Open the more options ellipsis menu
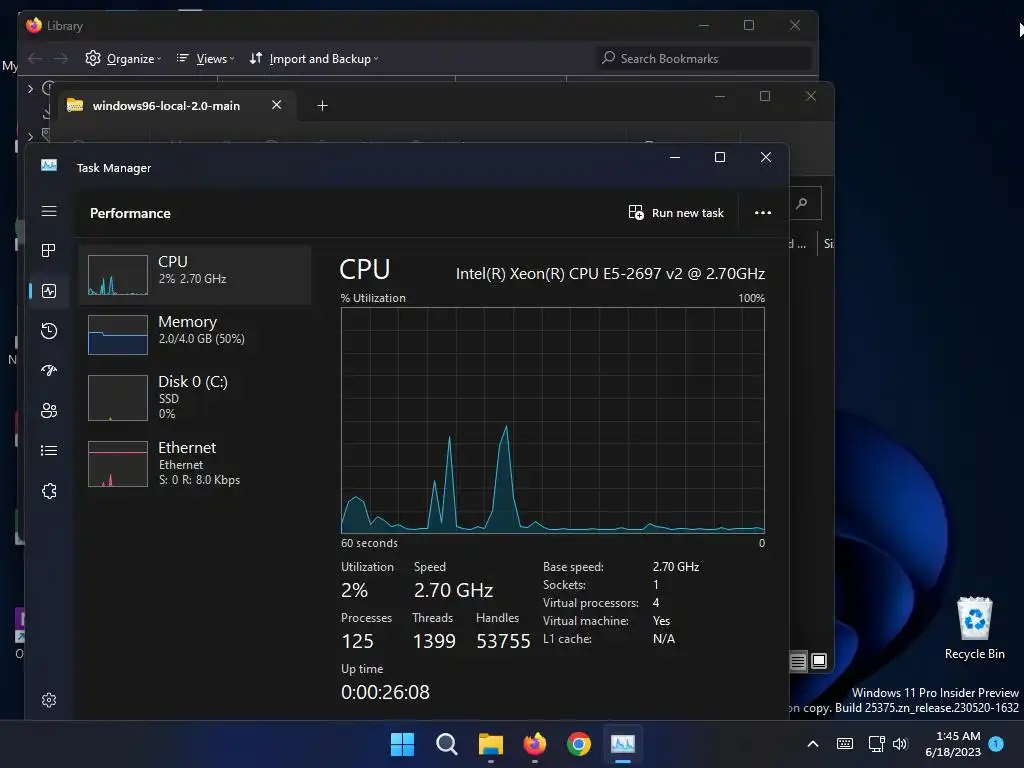 pyautogui.click(x=763, y=213)
